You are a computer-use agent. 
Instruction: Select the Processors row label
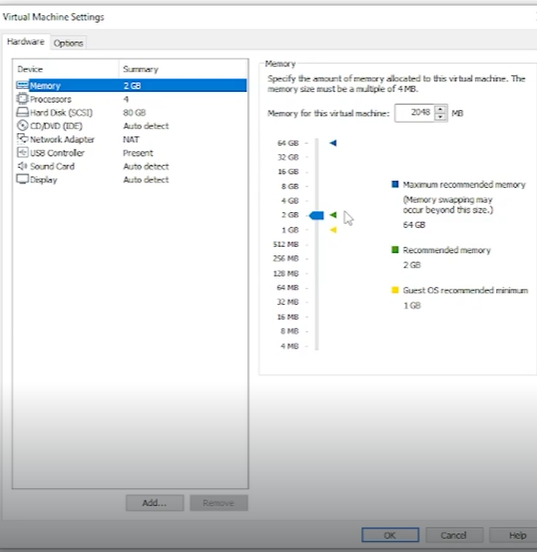coord(51,99)
